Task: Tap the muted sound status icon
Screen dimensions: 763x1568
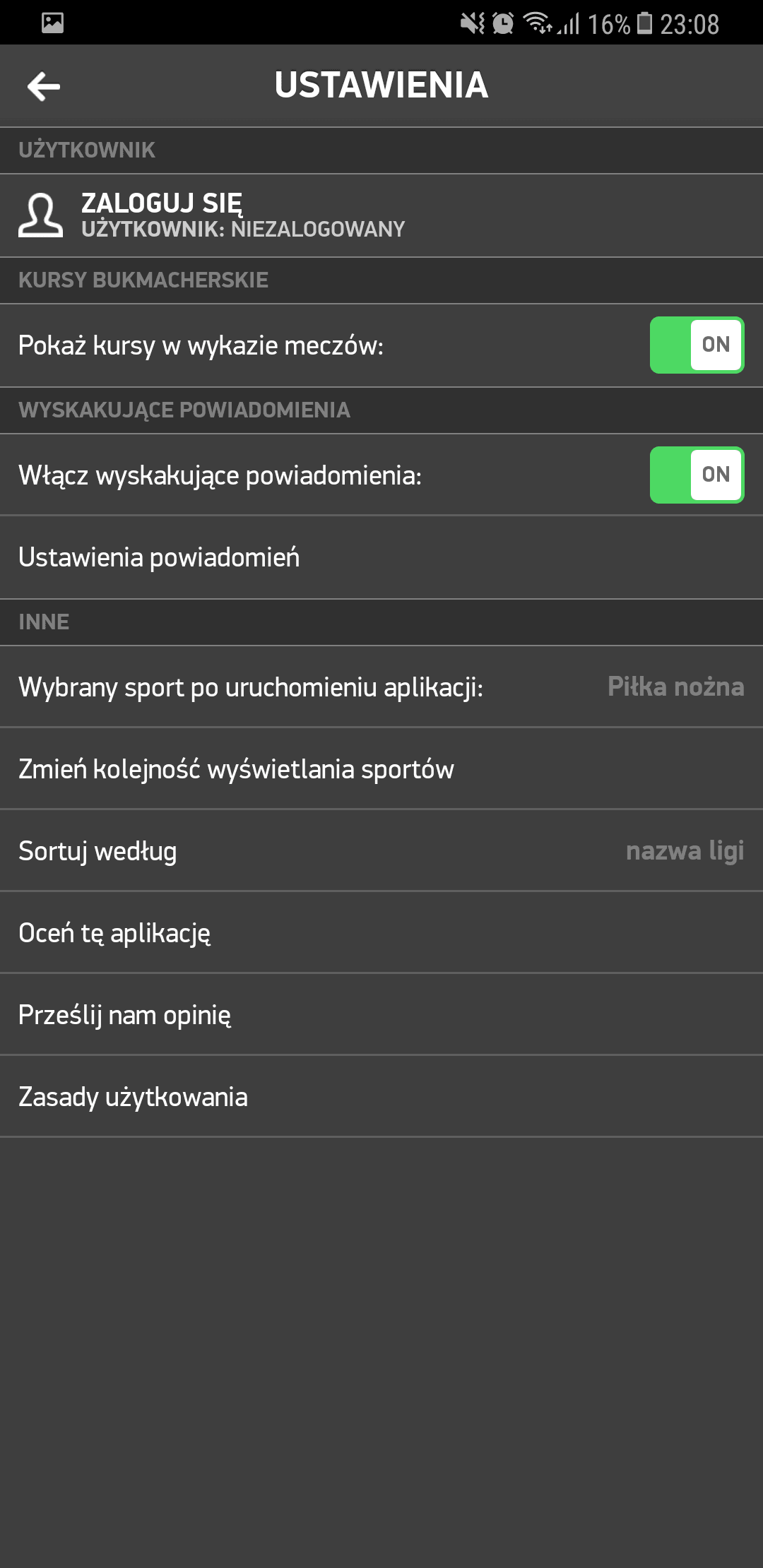Action: [x=472, y=23]
